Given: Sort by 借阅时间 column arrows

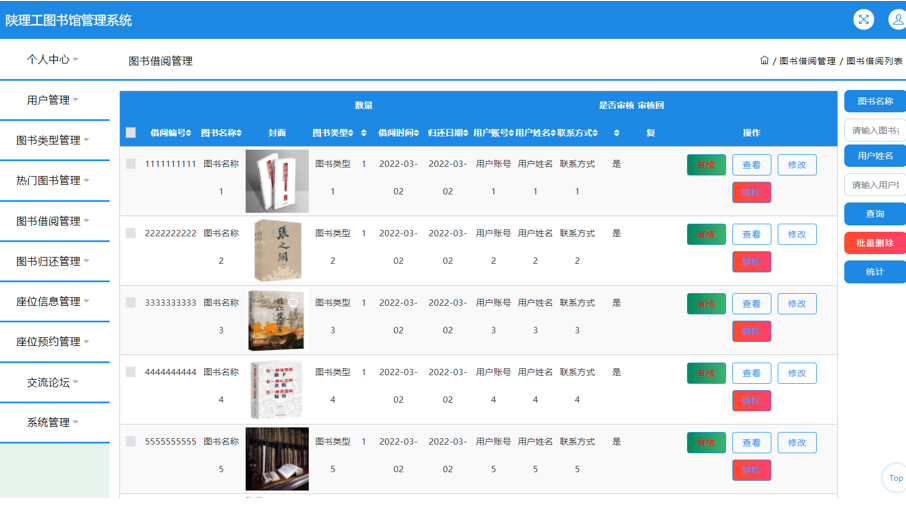Looking at the screenshot, I should [416, 133].
